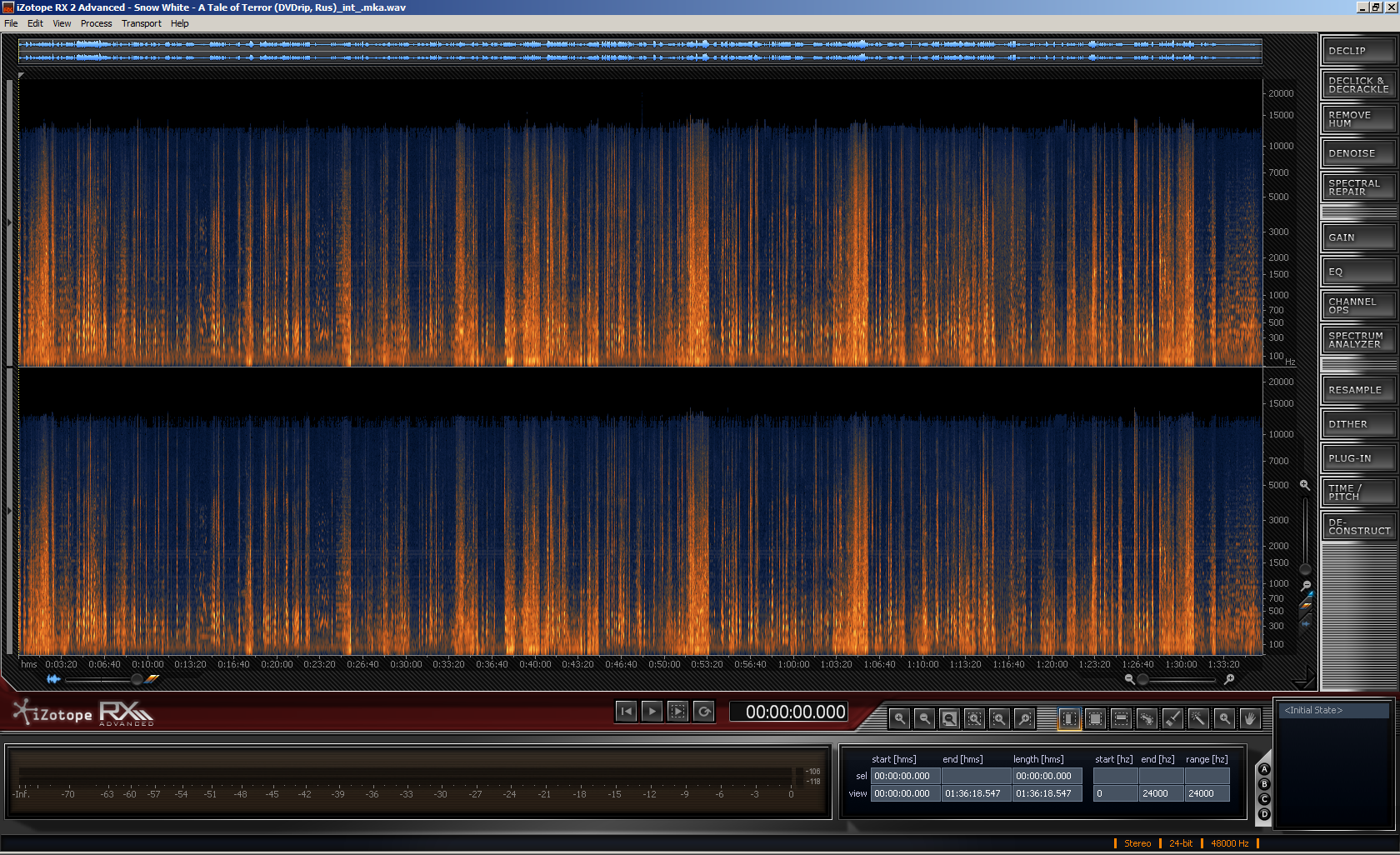Select history snapshot C
1400x855 pixels.
tap(1264, 799)
